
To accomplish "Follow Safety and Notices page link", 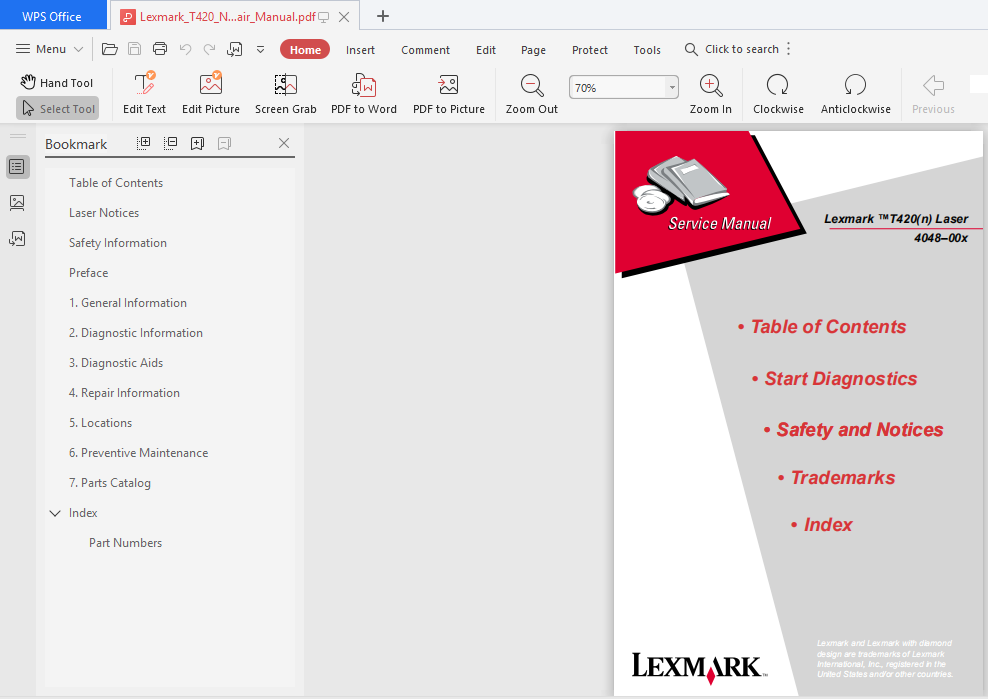I will [x=859, y=429].
